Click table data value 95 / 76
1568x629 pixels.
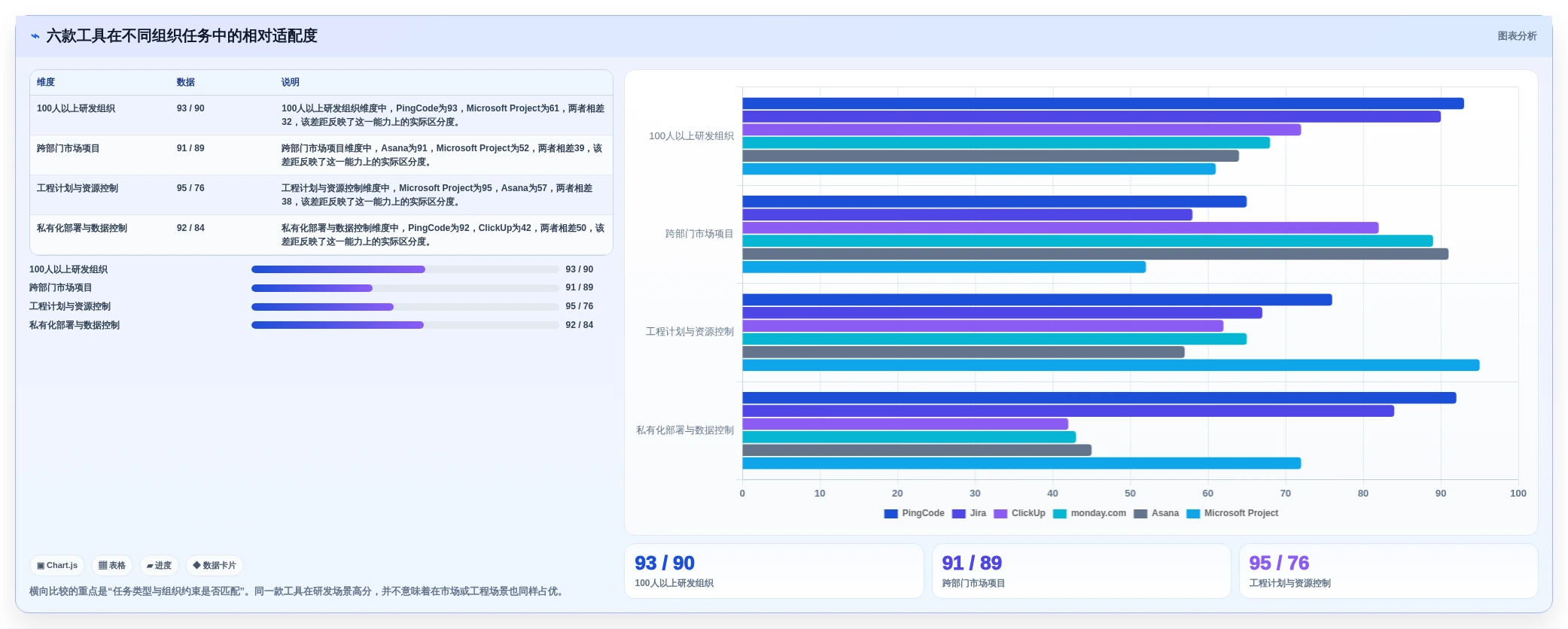tap(190, 188)
